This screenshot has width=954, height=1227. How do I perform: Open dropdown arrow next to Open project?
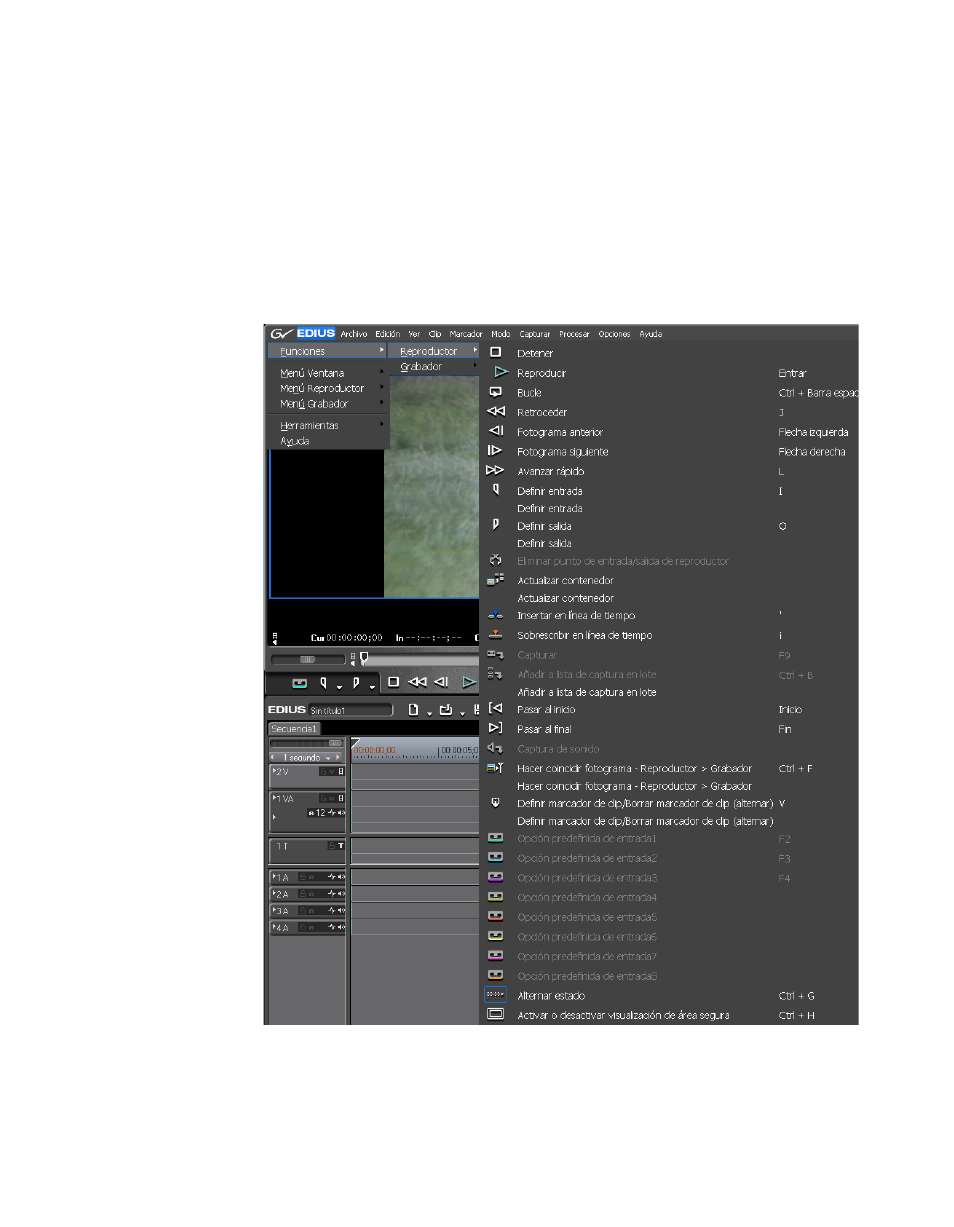coord(462,712)
